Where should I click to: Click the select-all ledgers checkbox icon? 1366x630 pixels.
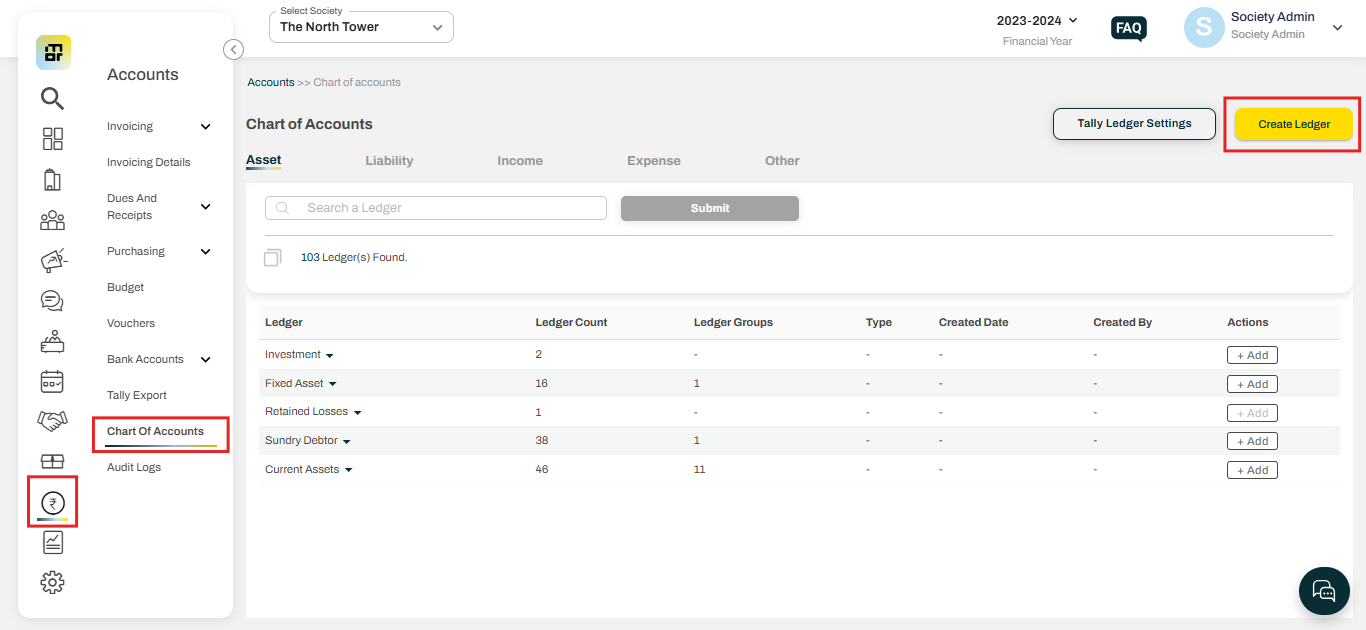click(x=272, y=258)
